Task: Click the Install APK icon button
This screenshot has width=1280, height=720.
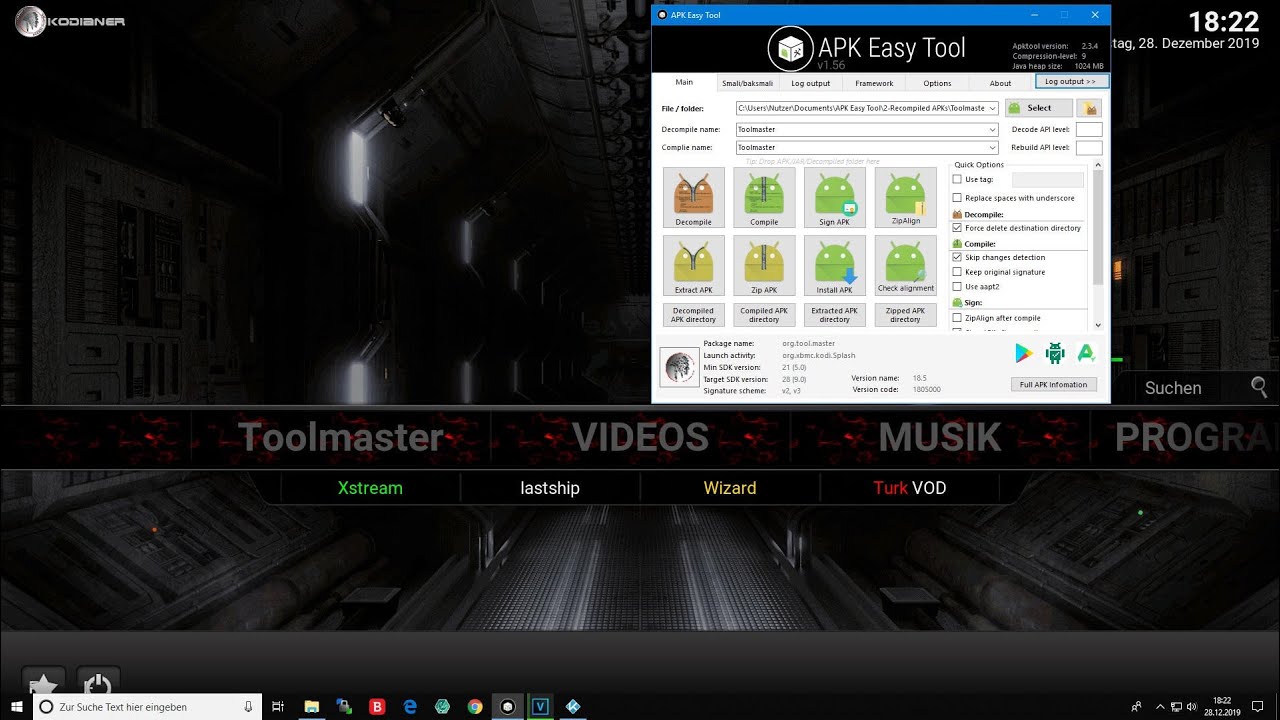Action: pyautogui.click(x=834, y=265)
